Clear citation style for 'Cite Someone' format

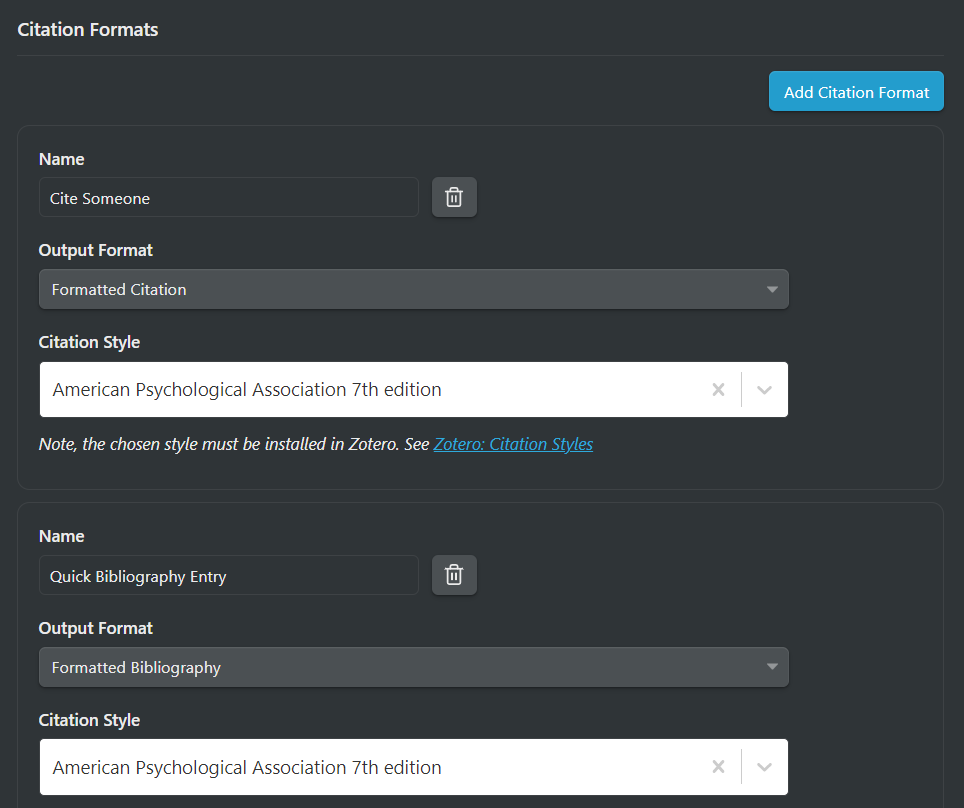click(718, 390)
